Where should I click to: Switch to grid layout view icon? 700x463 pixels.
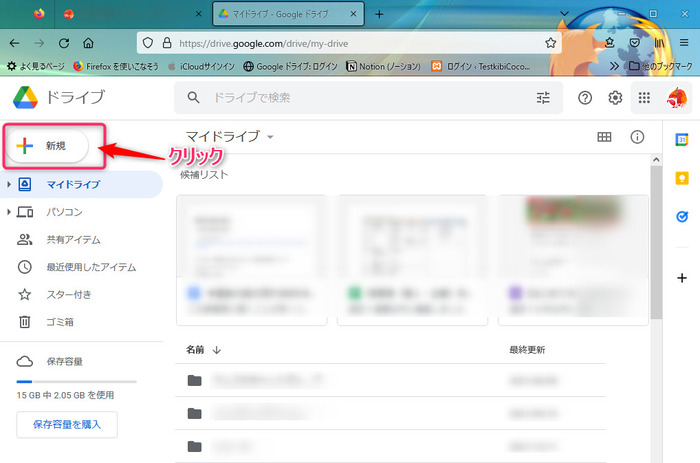click(x=604, y=137)
